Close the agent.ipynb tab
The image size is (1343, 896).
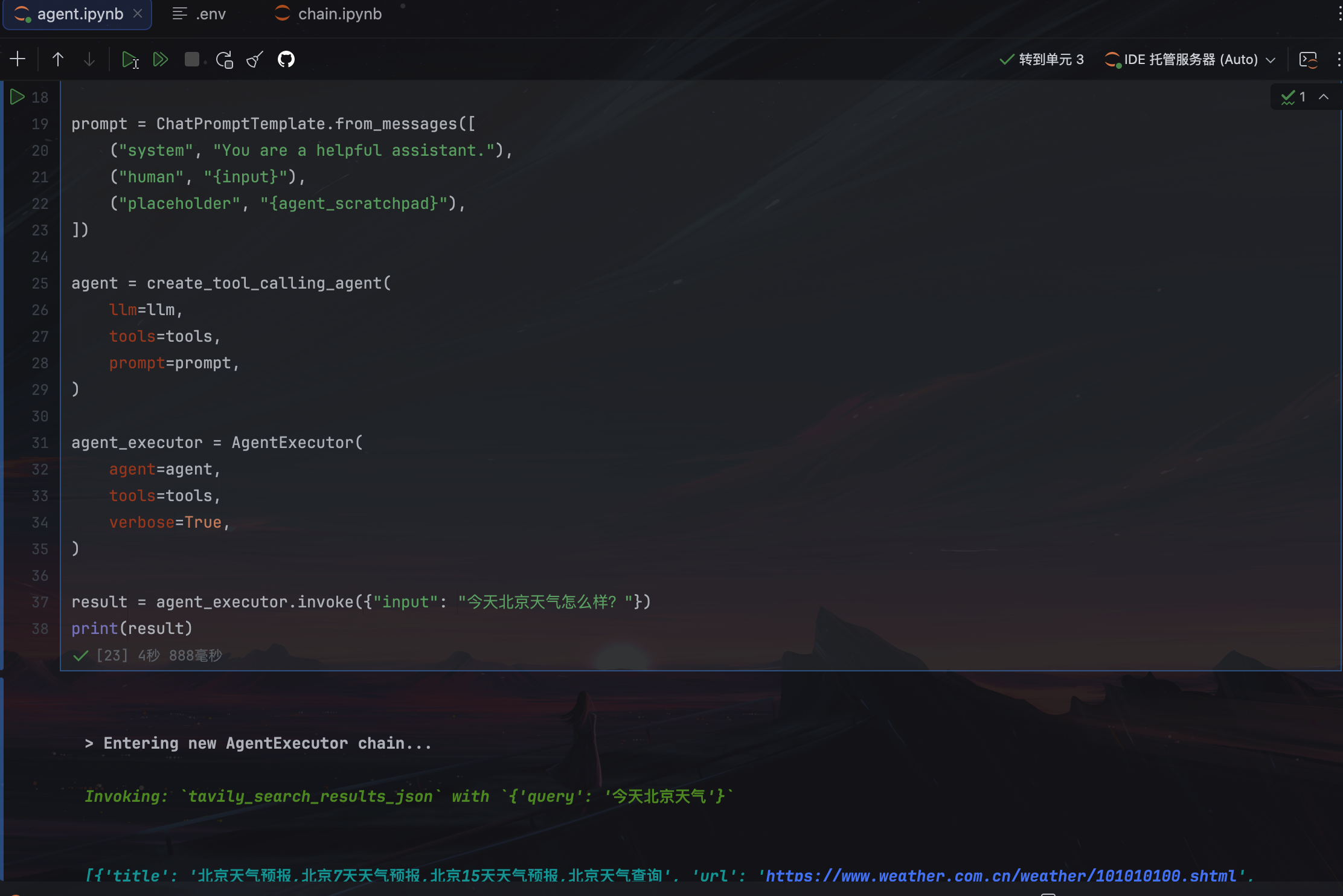pos(138,13)
